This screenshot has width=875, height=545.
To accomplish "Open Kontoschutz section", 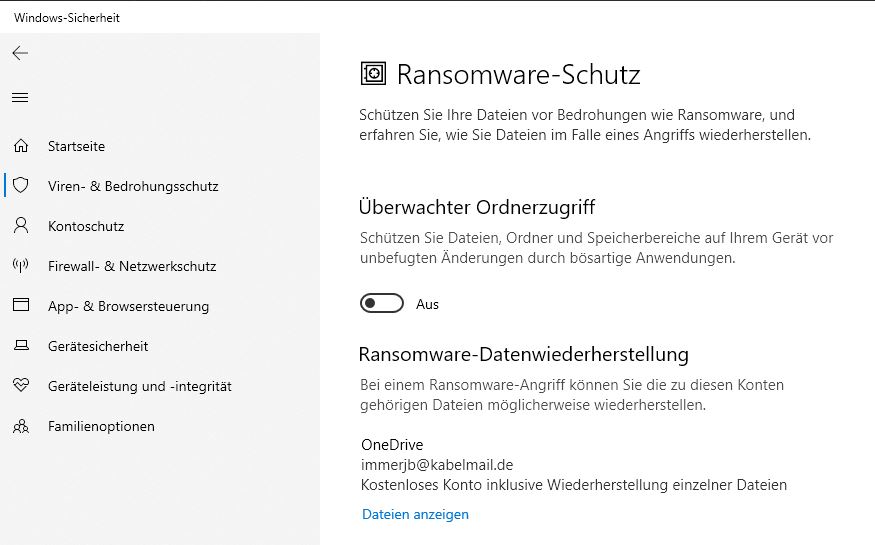I will [x=86, y=226].
